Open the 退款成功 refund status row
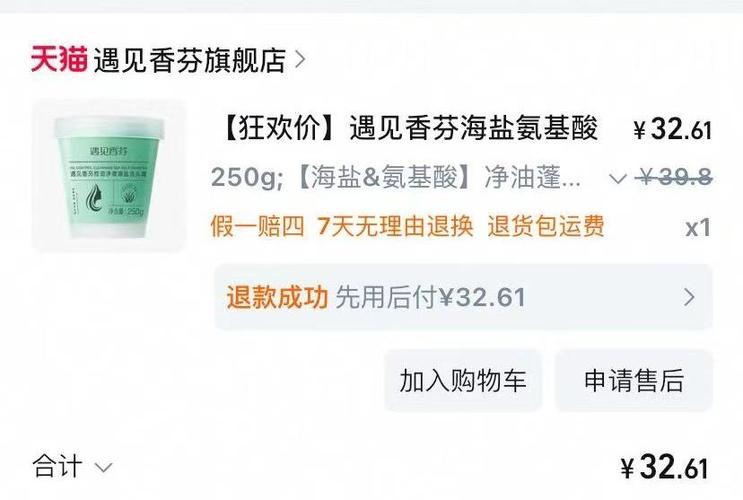 pos(463,297)
